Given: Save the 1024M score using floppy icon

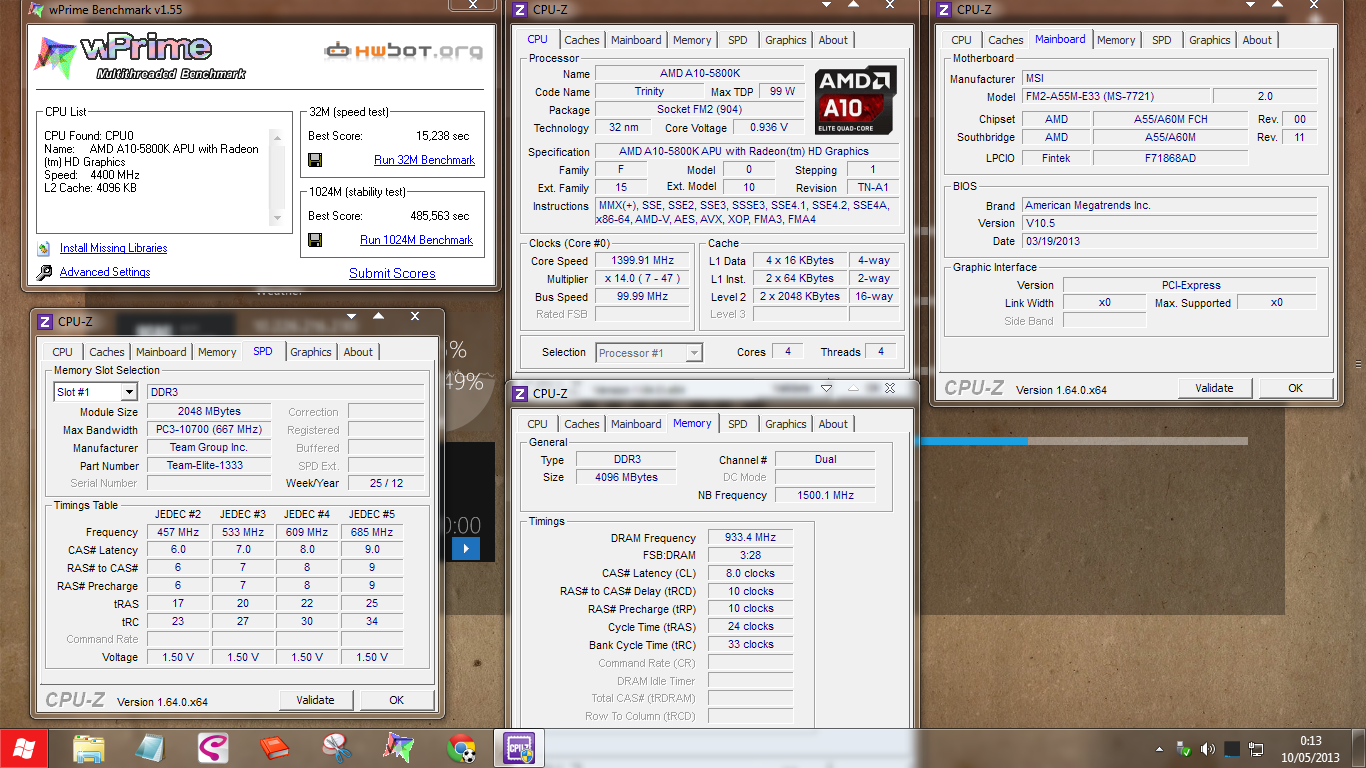Looking at the screenshot, I should tap(315, 240).
